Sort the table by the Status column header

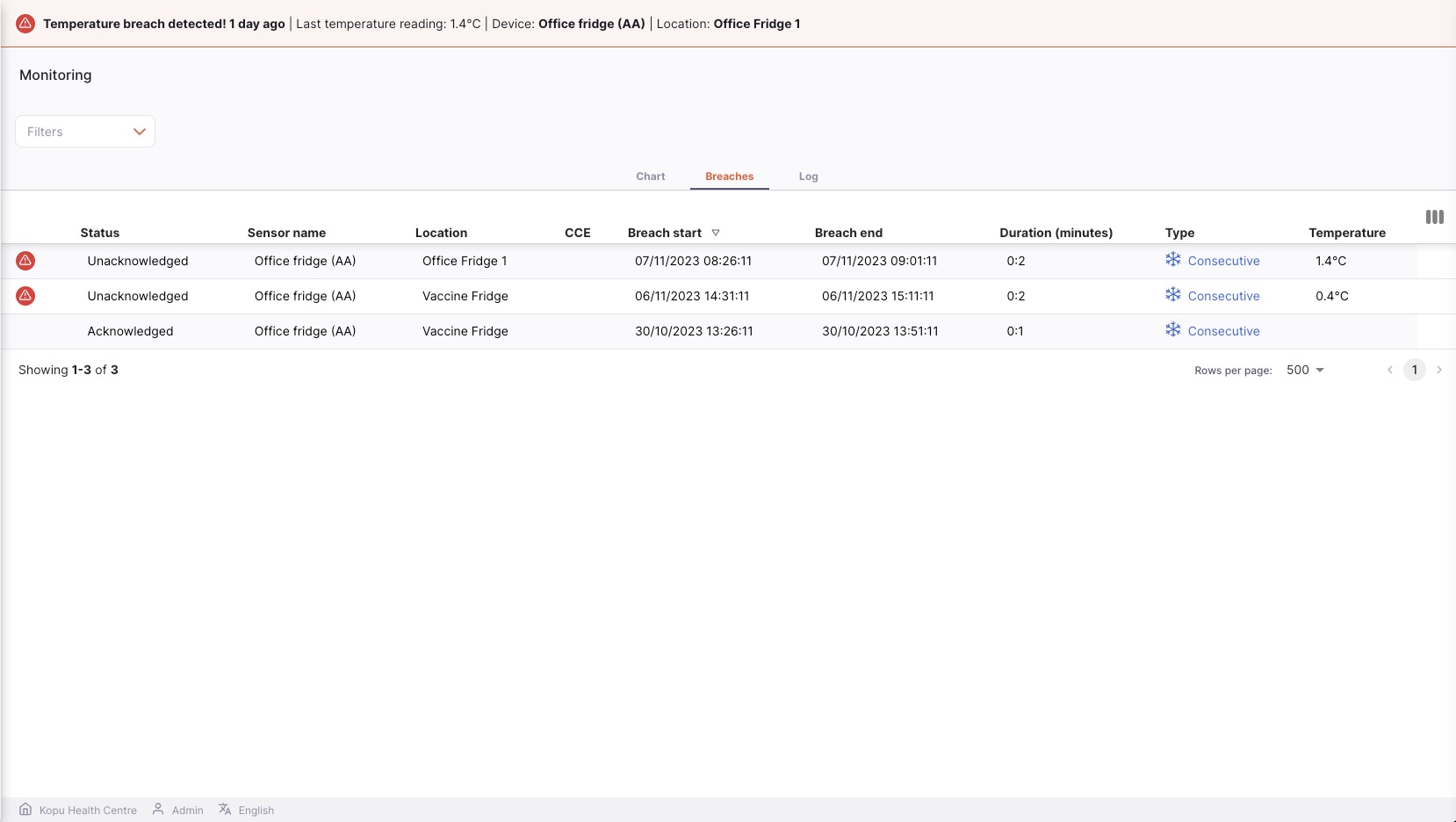(100, 233)
